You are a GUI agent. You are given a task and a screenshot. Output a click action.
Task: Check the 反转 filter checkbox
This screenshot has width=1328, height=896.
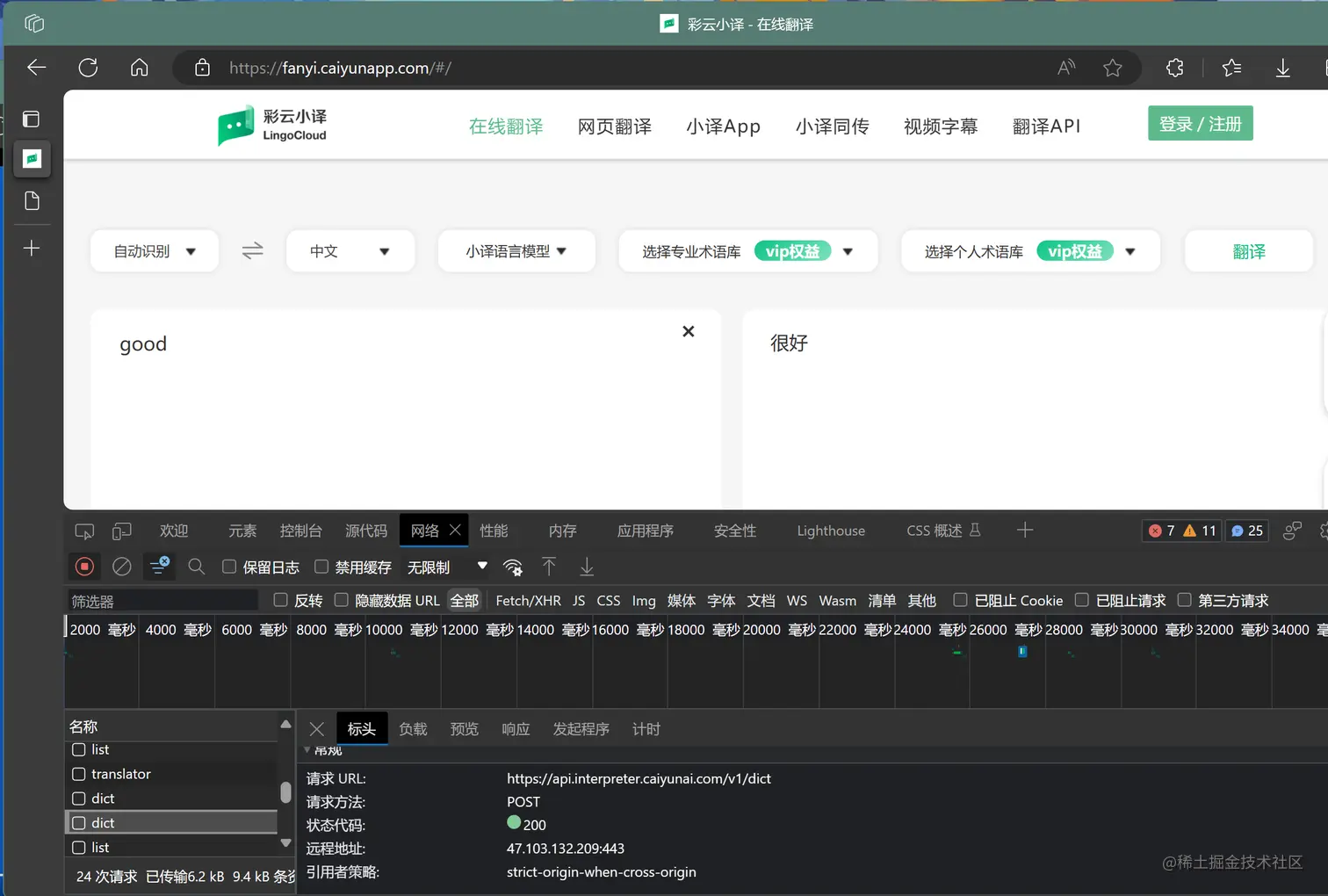click(x=283, y=600)
